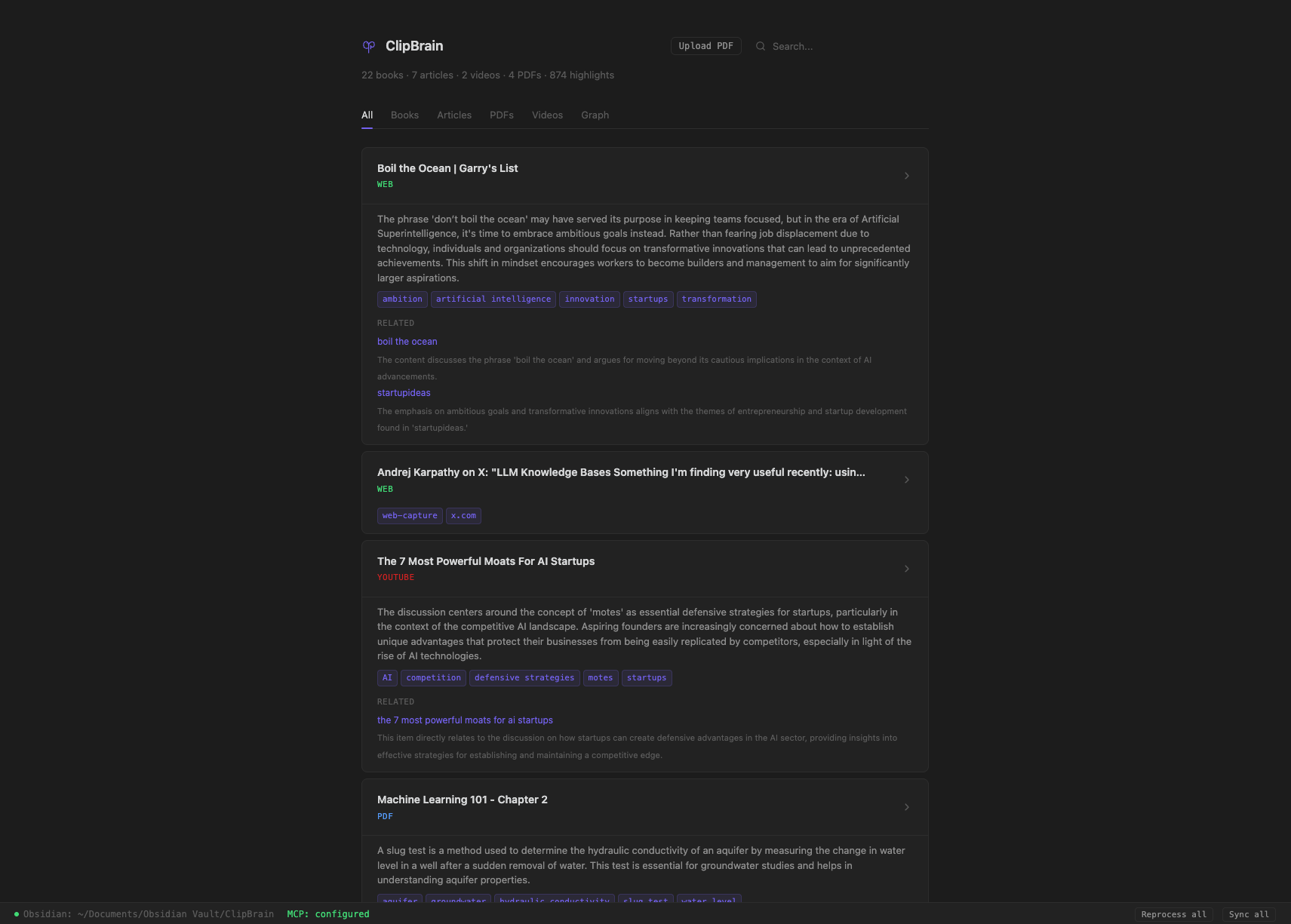1291x924 pixels.
Task: Click the green Obsidian status dot
Action: (17, 914)
